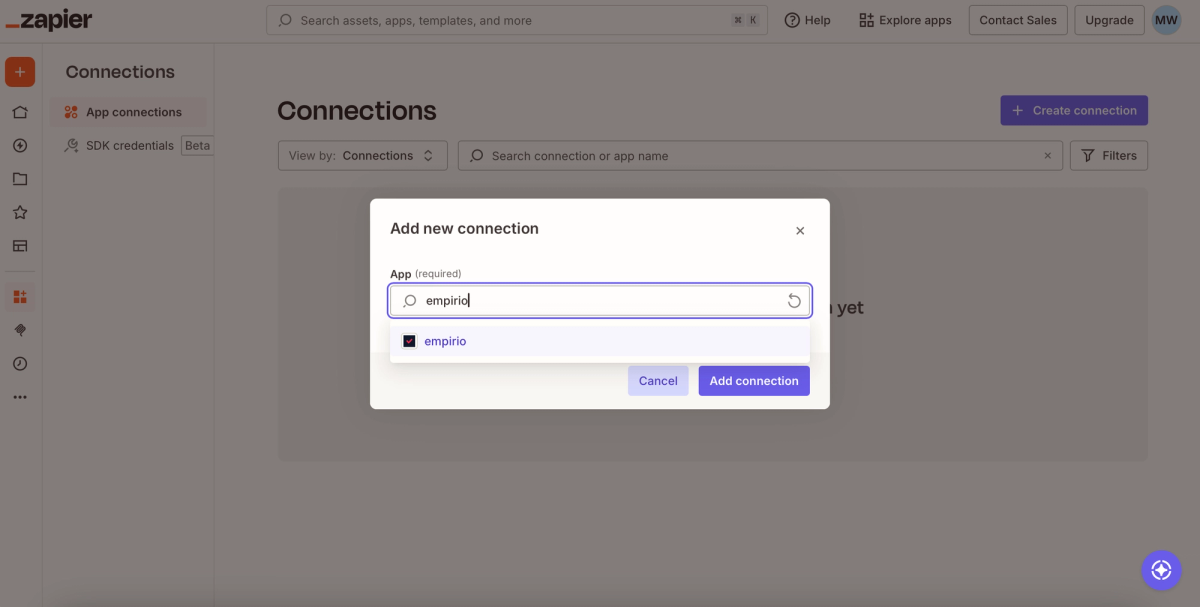The height and width of the screenshot is (607, 1200).
Task: Open the Home icon in left sidebar
Action: 20,112
